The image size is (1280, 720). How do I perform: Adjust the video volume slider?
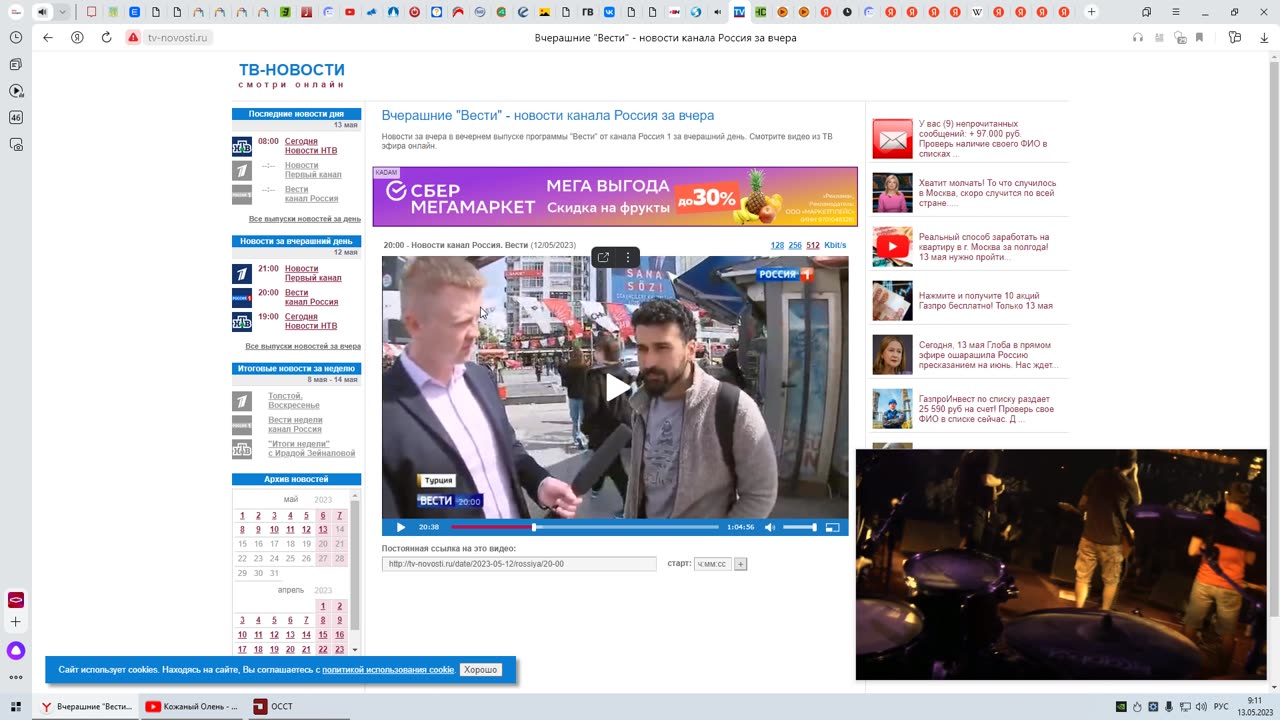point(799,527)
